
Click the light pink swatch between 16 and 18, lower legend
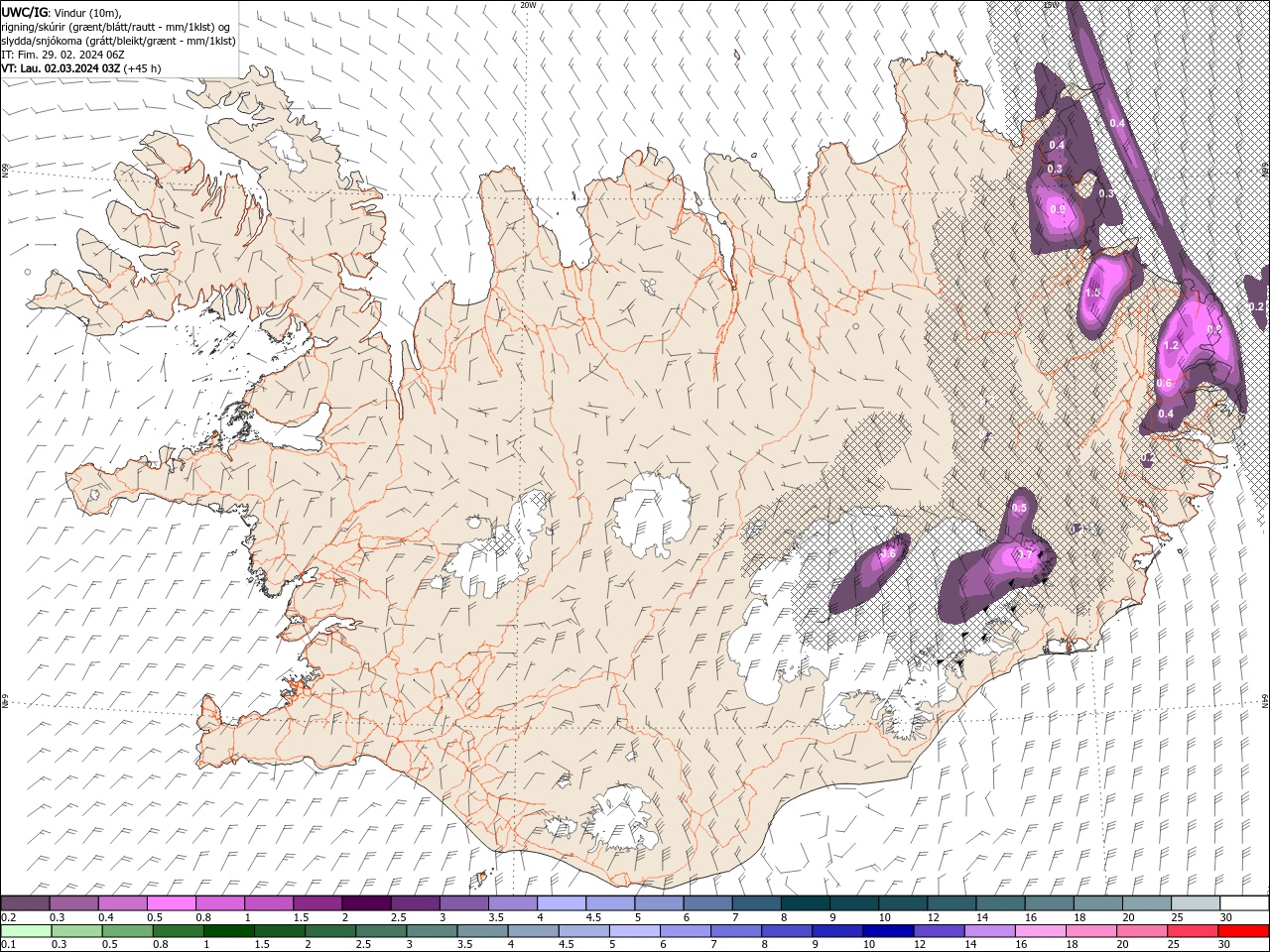(1040, 931)
